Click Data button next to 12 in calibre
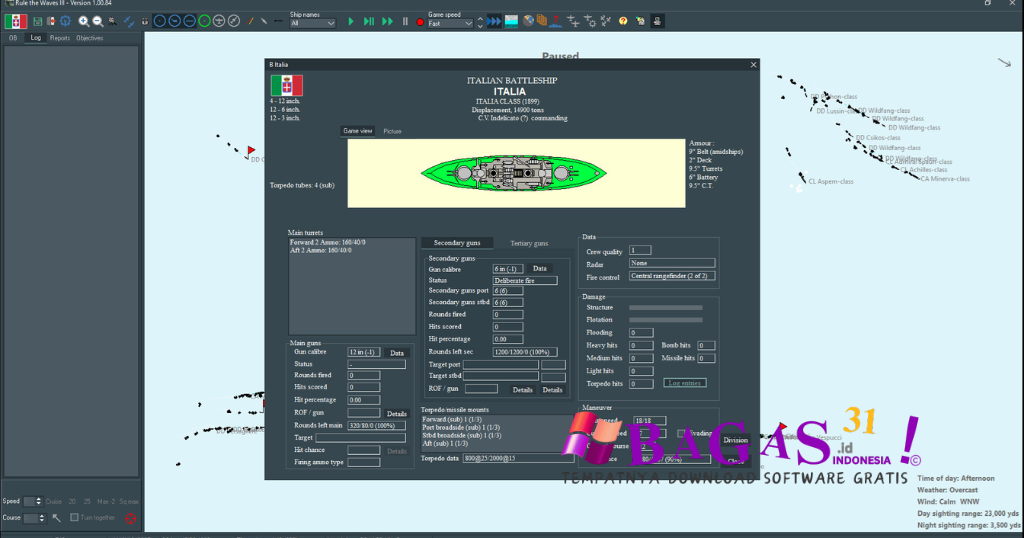This screenshot has width=1024, height=538. pyautogui.click(x=396, y=353)
